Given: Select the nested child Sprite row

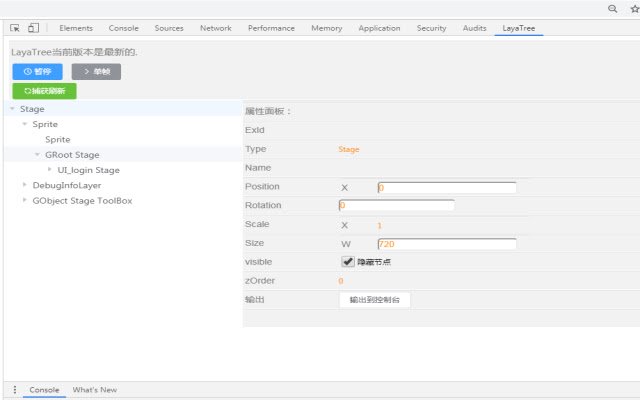Looking at the screenshot, I should coord(123,139).
